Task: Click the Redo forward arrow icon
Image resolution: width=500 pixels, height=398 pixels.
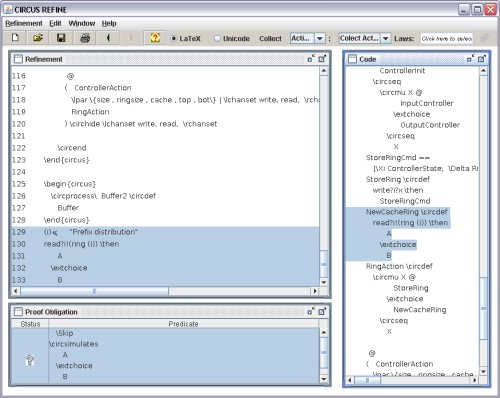Action: coord(131,38)
